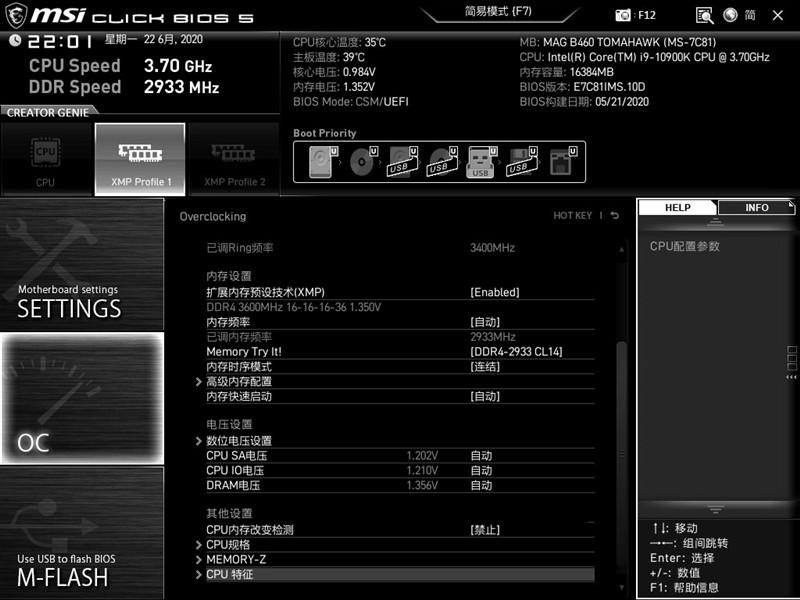Click the settings list scrollbar thumb
The image size is (800, 600).
click(x=621, y=454)
